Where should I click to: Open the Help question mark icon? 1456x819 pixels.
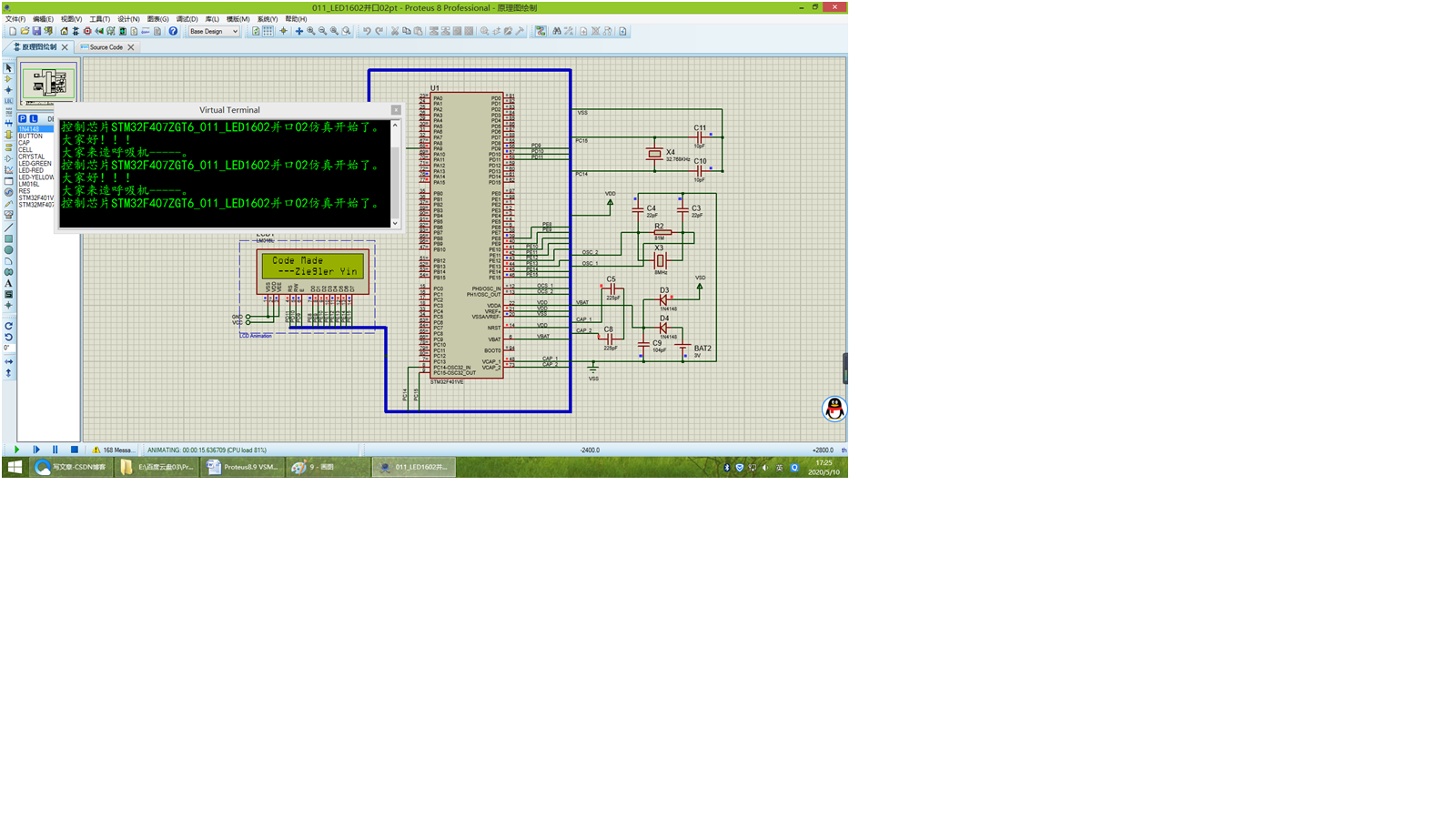click(x=173, y=31)
